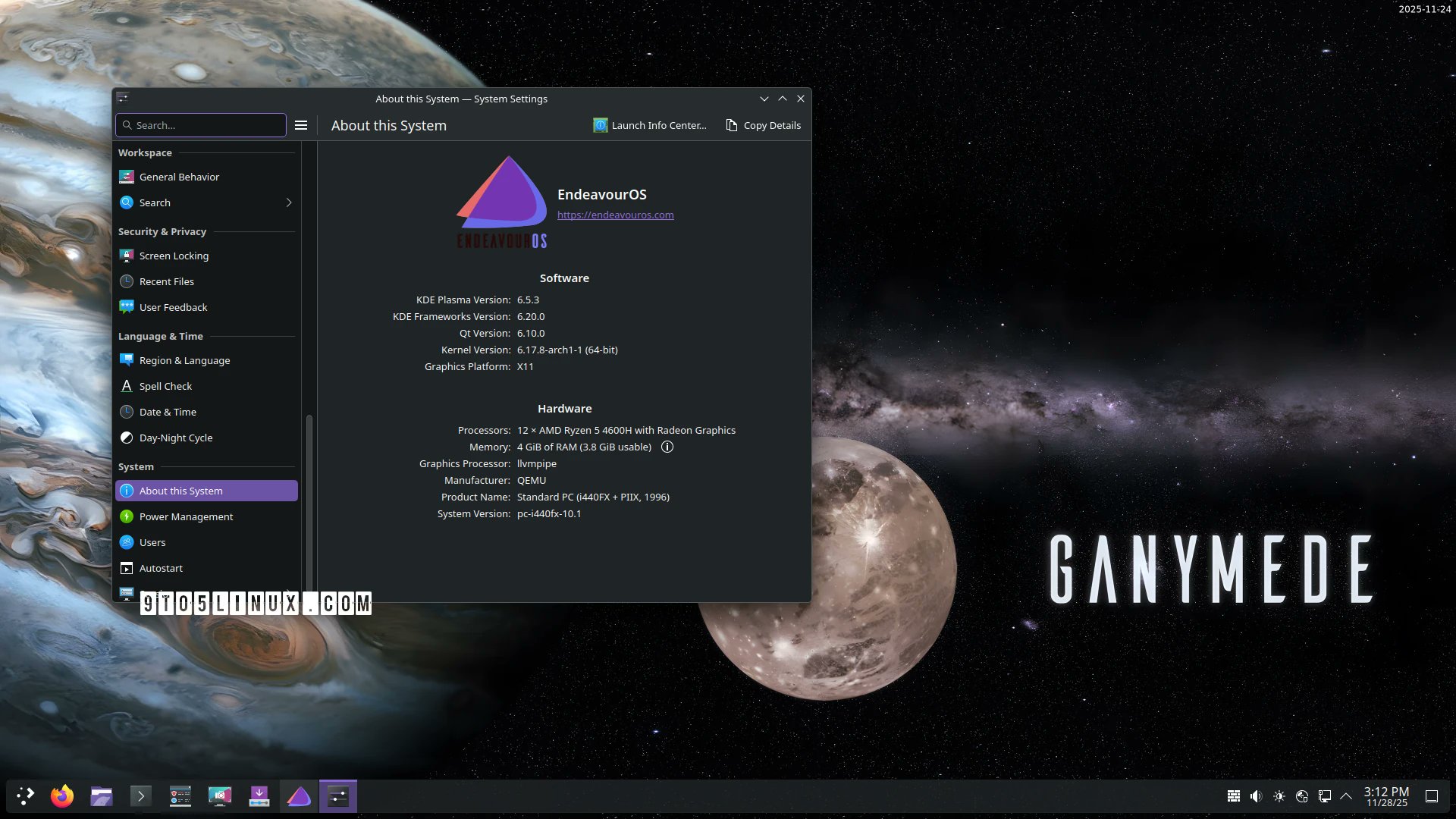Image resolution: width=1456 pixels, height=819 pixels.
Task: Click inside the Search settings field
Action: coord(201,125)
